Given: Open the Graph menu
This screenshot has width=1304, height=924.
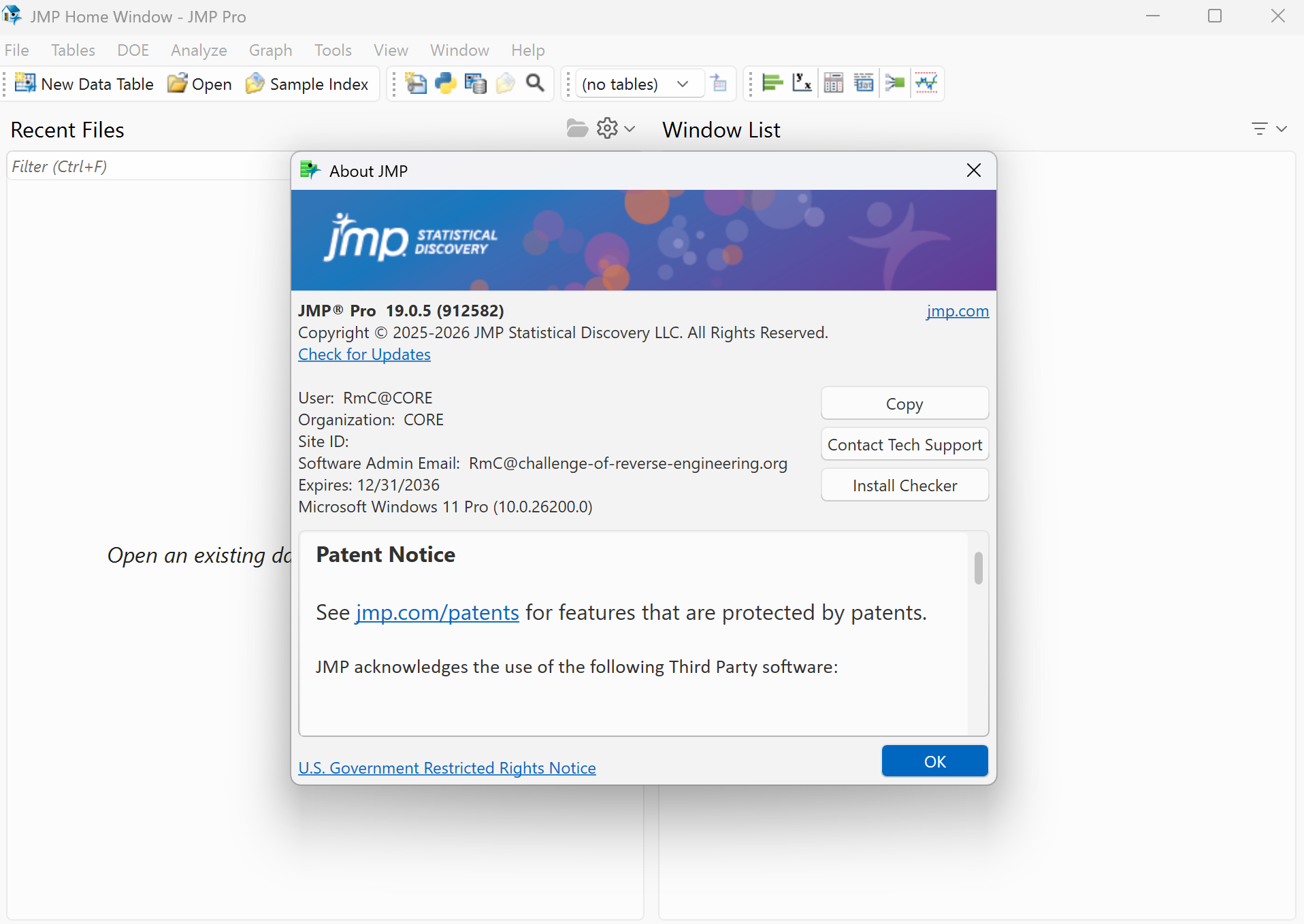Looking at the screenshot, I should (270, 50).
